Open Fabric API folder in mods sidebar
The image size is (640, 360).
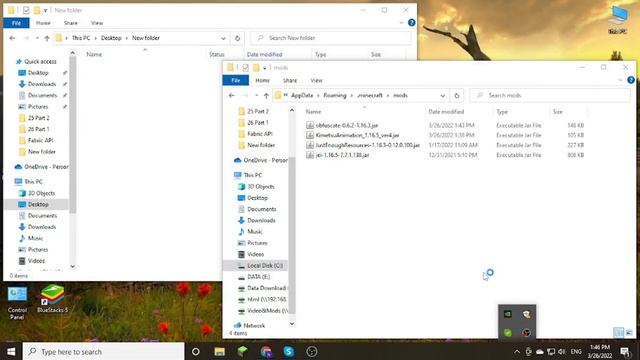(260, 134)
